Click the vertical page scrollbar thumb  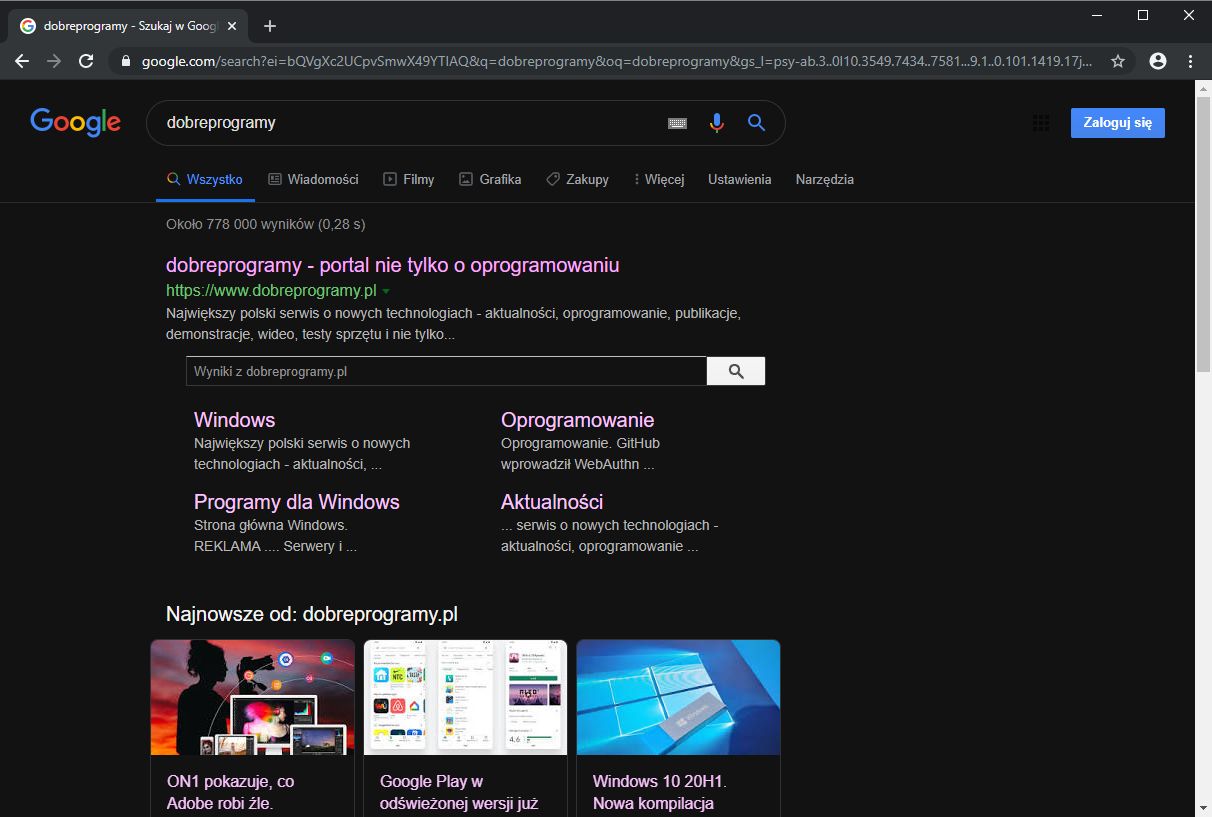[x=1204, y=234]
